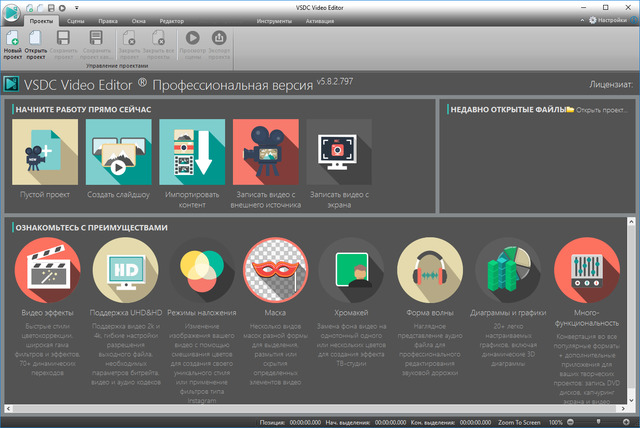Start a Пустой проект from the tile
This screenshot has width=640, height=428.
pyautogui.click(x=42, y=152)
